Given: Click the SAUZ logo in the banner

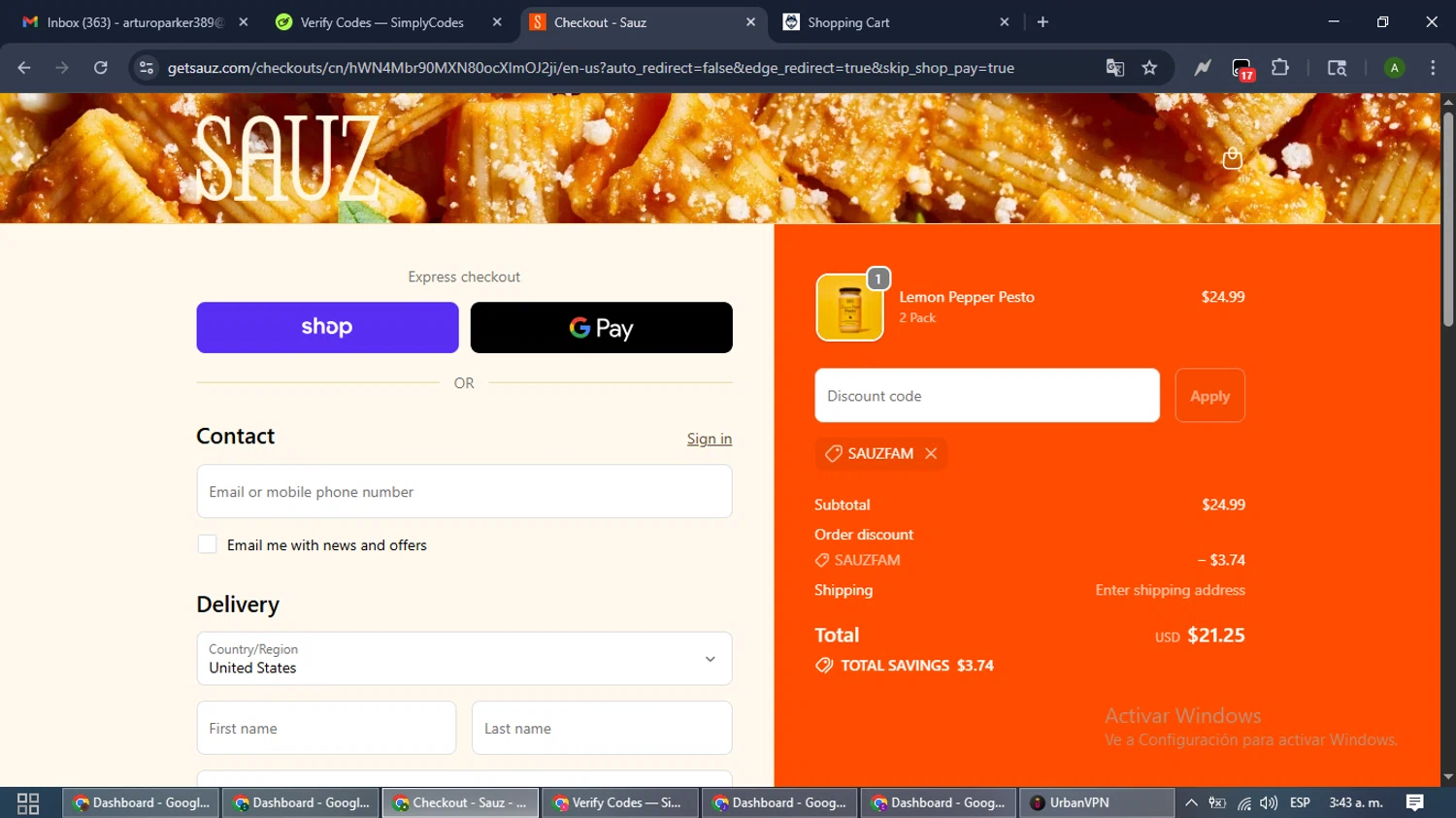Looking at the screenshot, I should coord(286,157).
